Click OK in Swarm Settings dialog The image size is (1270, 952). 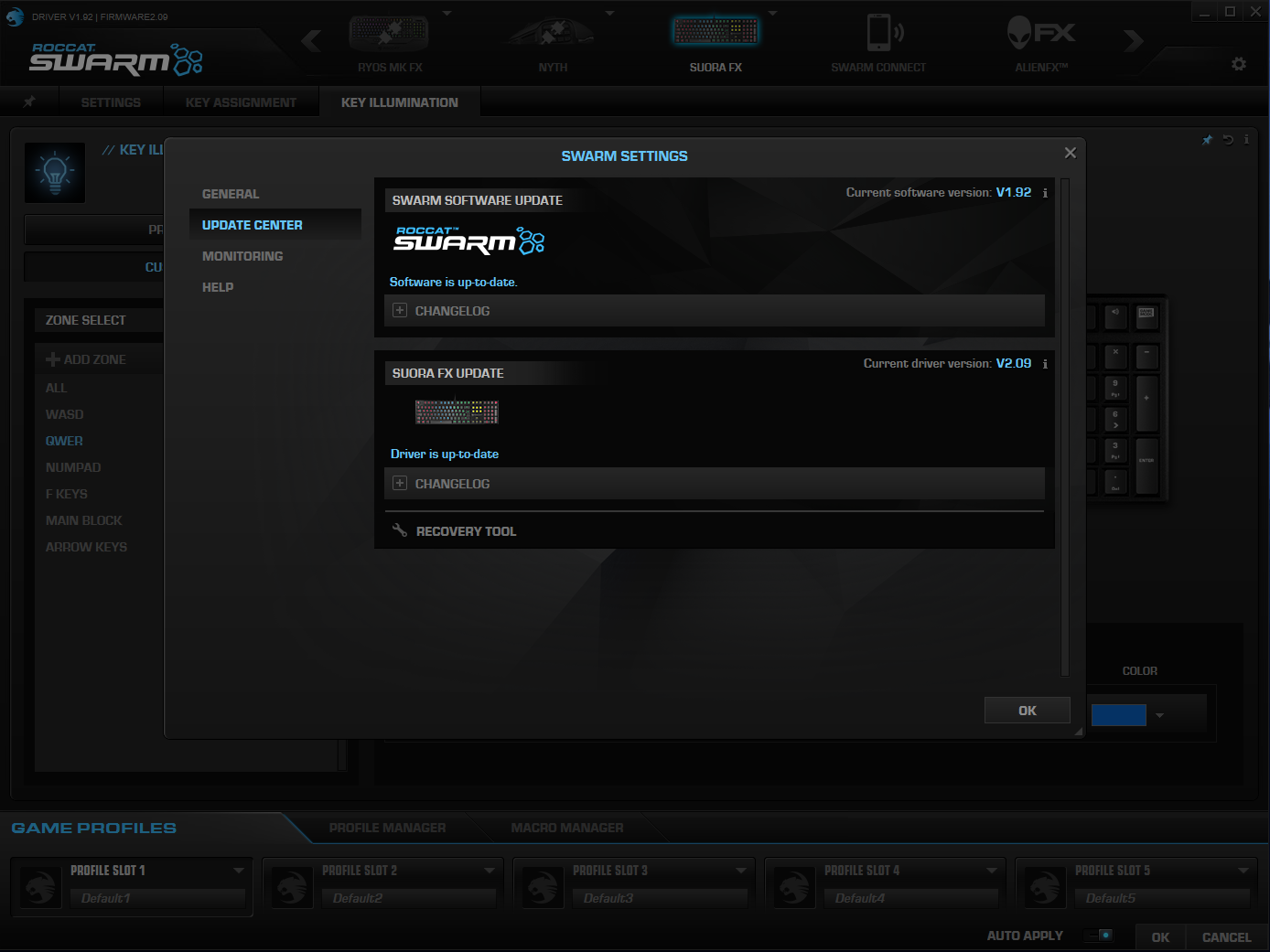pos(1027,711)
